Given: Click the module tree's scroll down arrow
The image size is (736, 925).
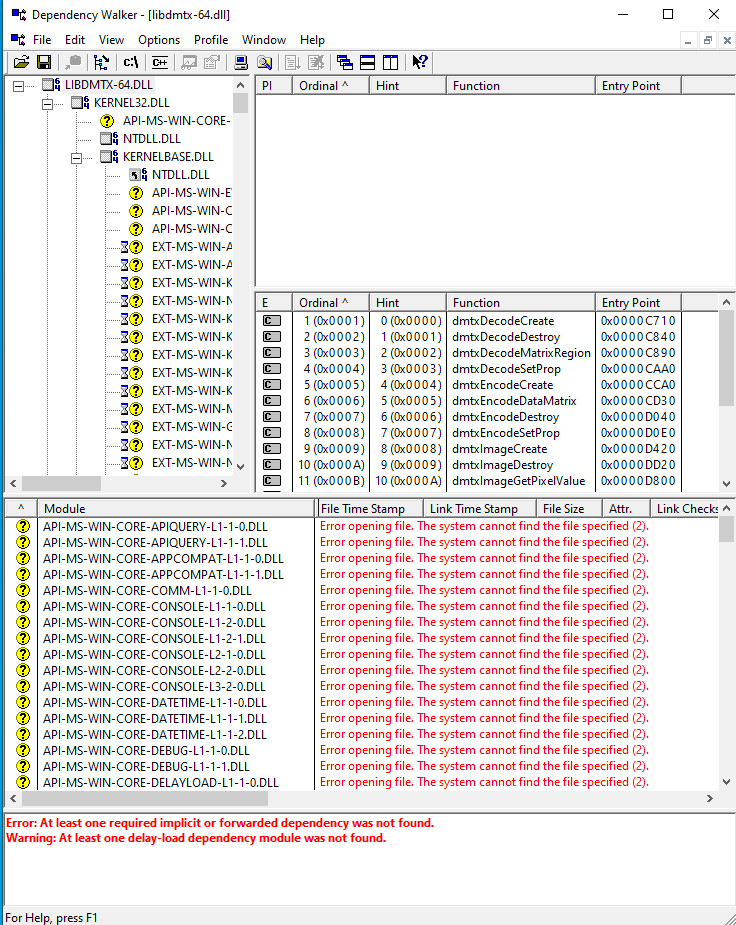Looking at the screenshot, I should point(240,466).
